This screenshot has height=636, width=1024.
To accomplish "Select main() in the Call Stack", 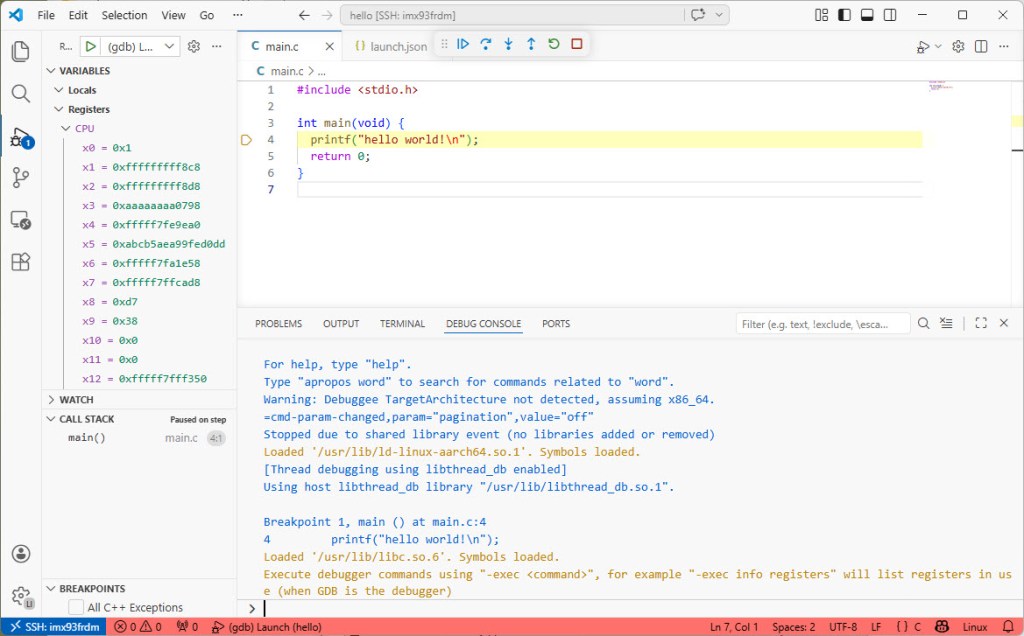I will pos(87,437).
